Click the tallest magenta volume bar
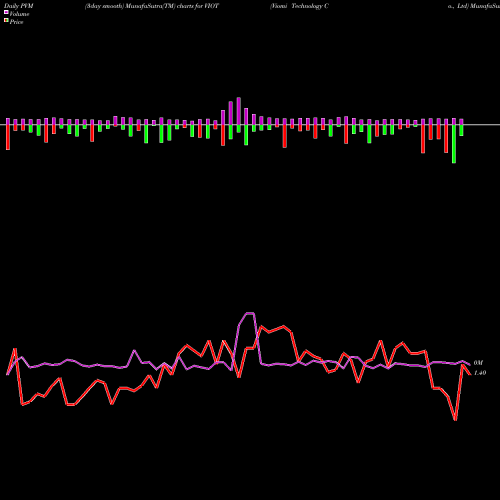This screenshot has height=500, width=500. point(239,111)
